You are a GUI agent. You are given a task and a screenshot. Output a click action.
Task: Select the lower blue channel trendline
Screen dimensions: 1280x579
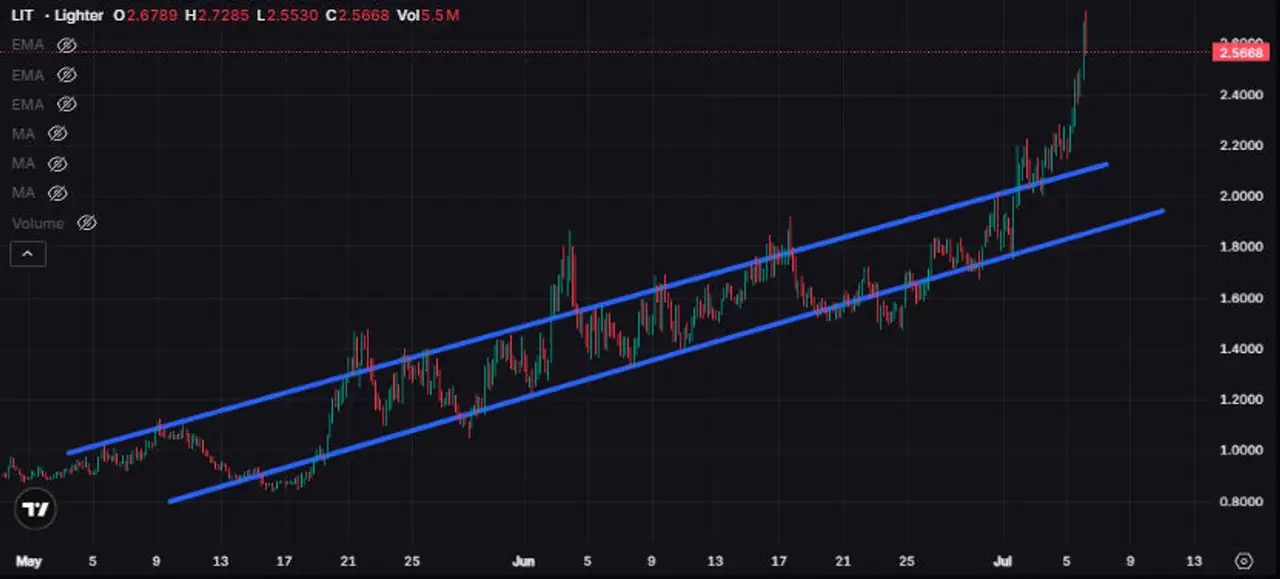pyautogui.click(x=666, y=355)
